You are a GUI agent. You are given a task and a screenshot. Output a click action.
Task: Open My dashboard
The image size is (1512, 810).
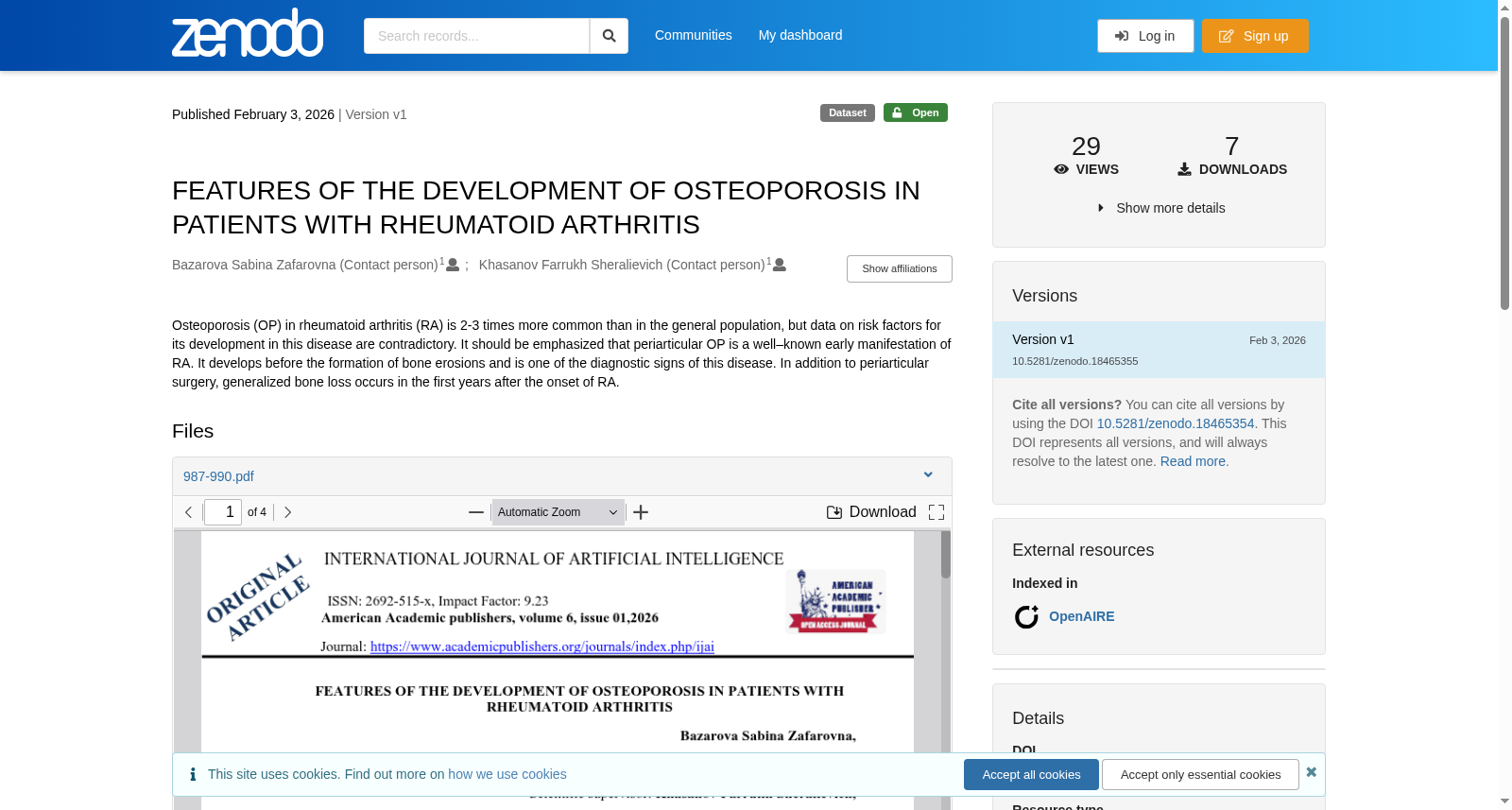point(800,35)
